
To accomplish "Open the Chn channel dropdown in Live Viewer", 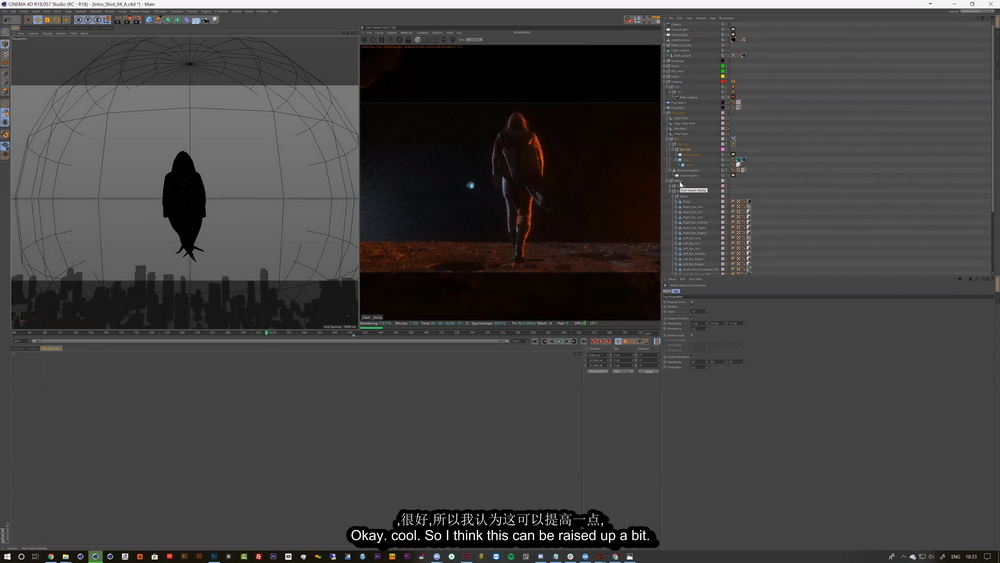I will [x=474, y=40].
